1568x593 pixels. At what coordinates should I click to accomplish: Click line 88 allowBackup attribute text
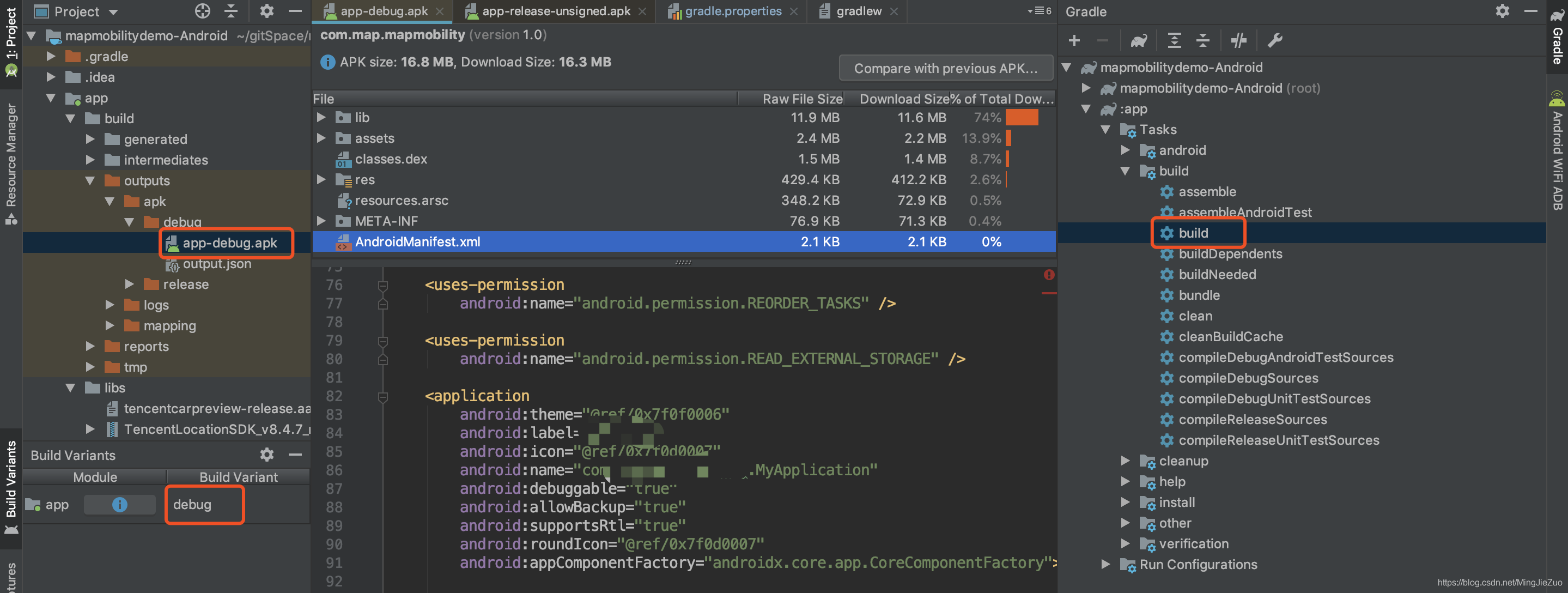coord(573,507)
